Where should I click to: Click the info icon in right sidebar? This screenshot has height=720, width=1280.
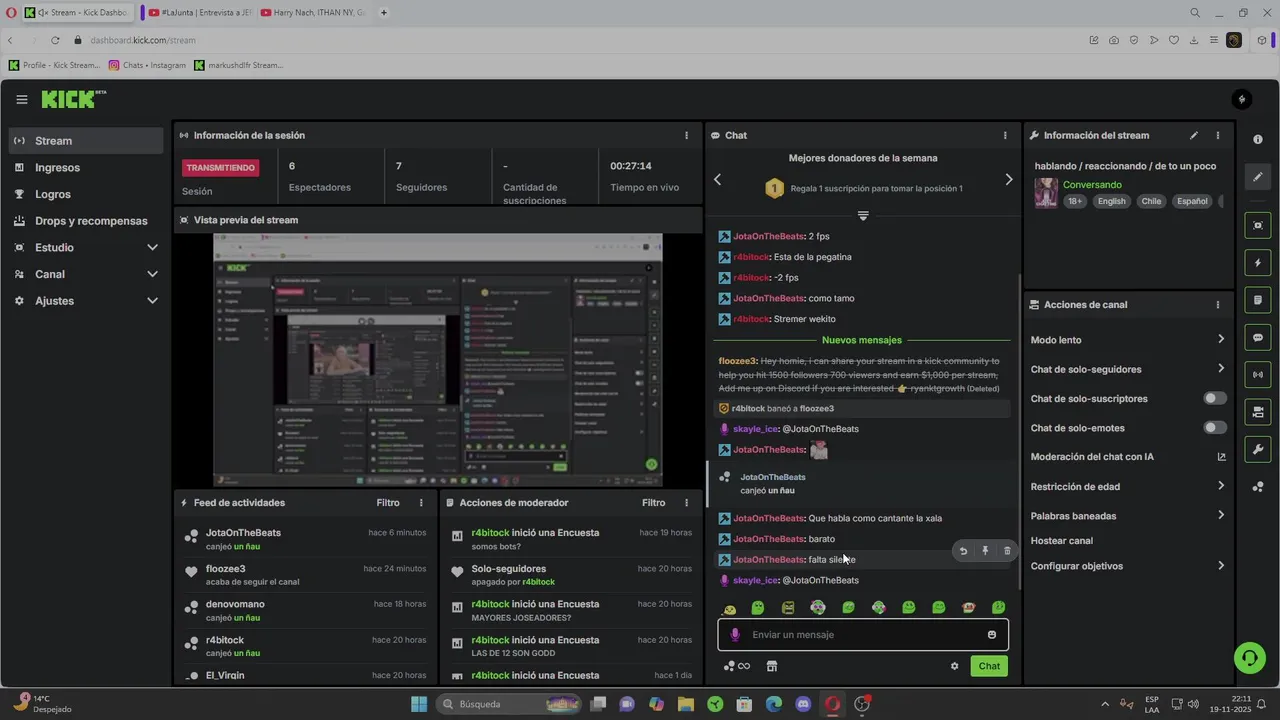click(x=1258, y=139)
